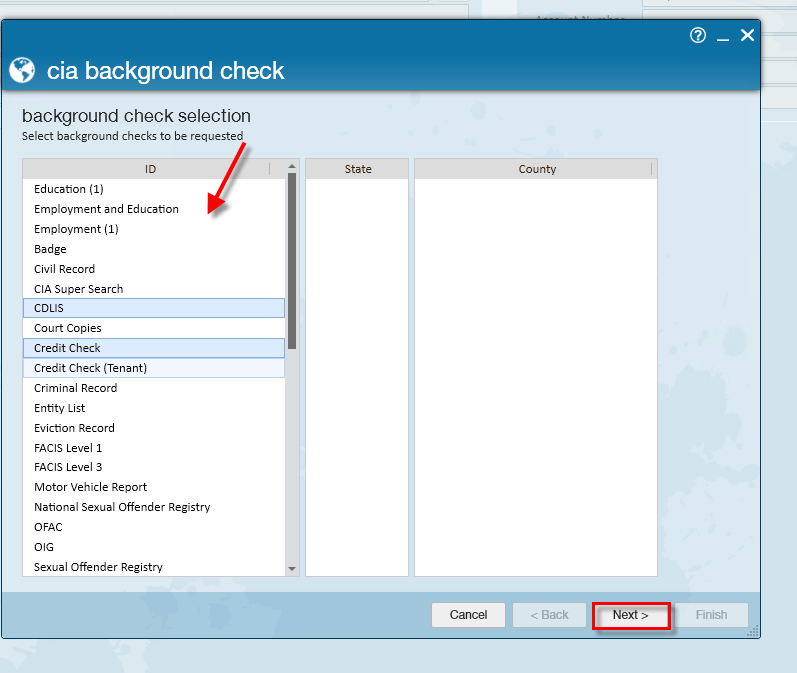Screen dimensions: 797x673
Task: Open the help question mark icon
Action: click(x=698, y=35)
